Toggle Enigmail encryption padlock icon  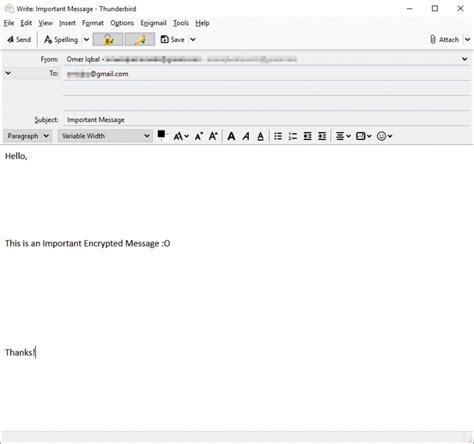click(108, 40)
